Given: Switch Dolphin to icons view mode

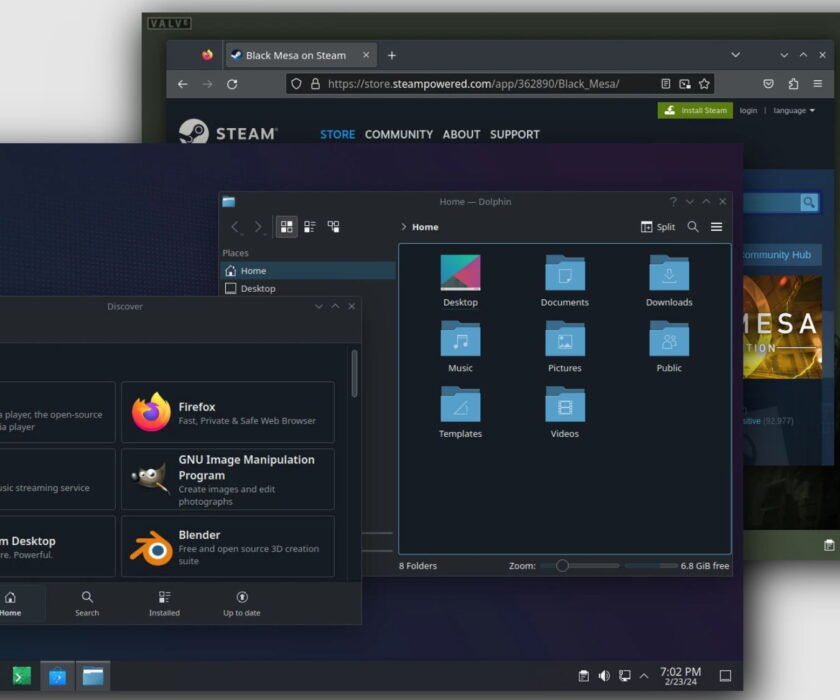Looking at the screenshot, I should coord(287,227).
